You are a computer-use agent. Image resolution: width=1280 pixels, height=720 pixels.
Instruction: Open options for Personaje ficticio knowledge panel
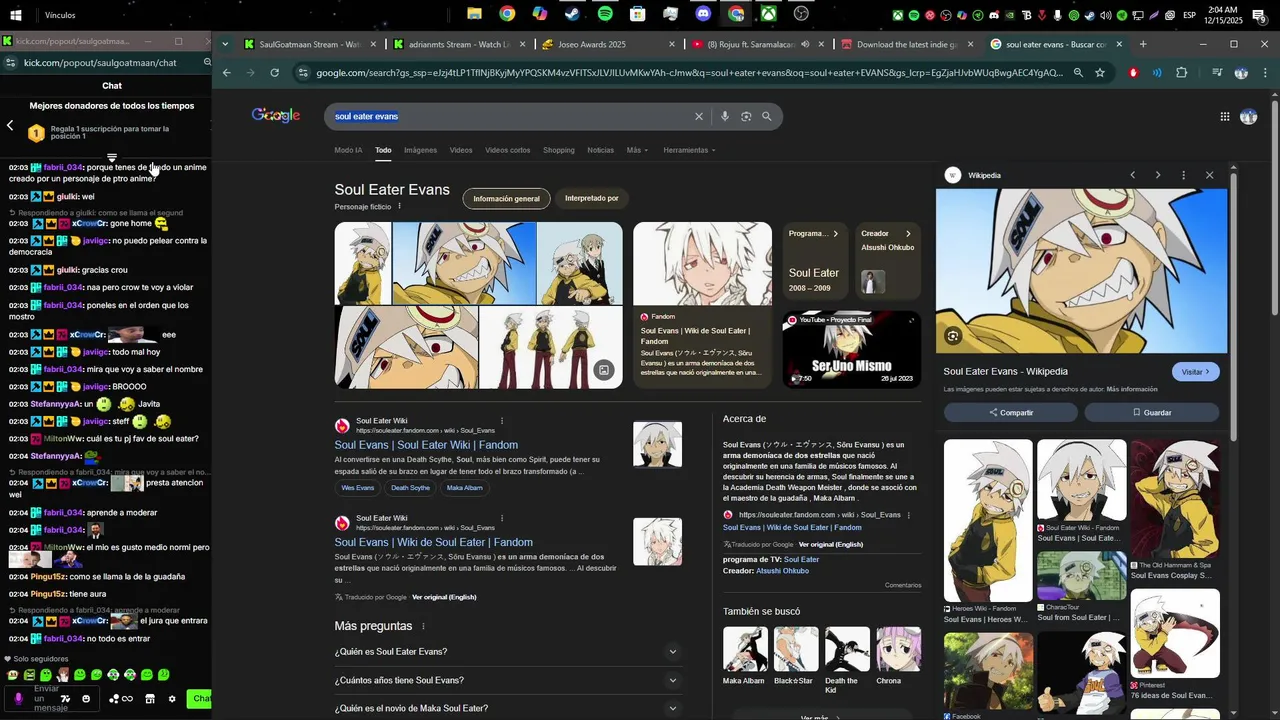(x=399, y=207)
